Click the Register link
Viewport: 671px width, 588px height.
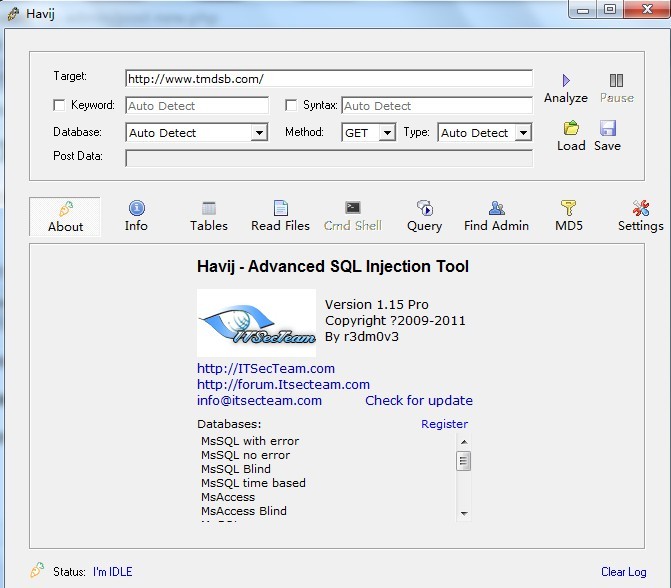444,424
